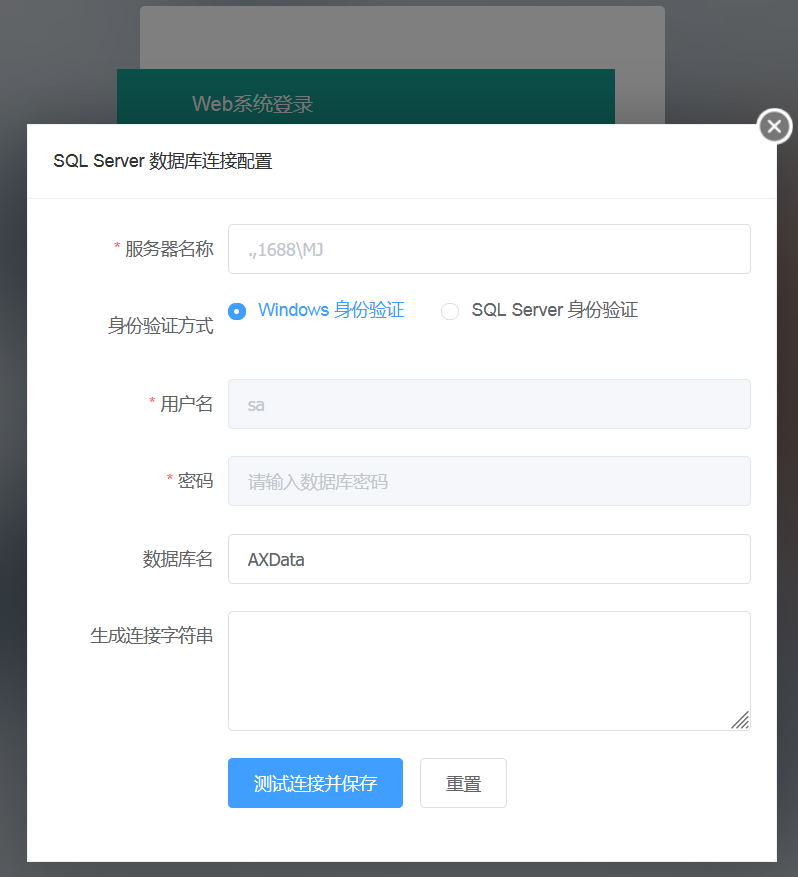The width and height of the screenshot is (798, 877).
Task: Click the 用户名 label
Action: pyautogui.click(x=187, y=404)
